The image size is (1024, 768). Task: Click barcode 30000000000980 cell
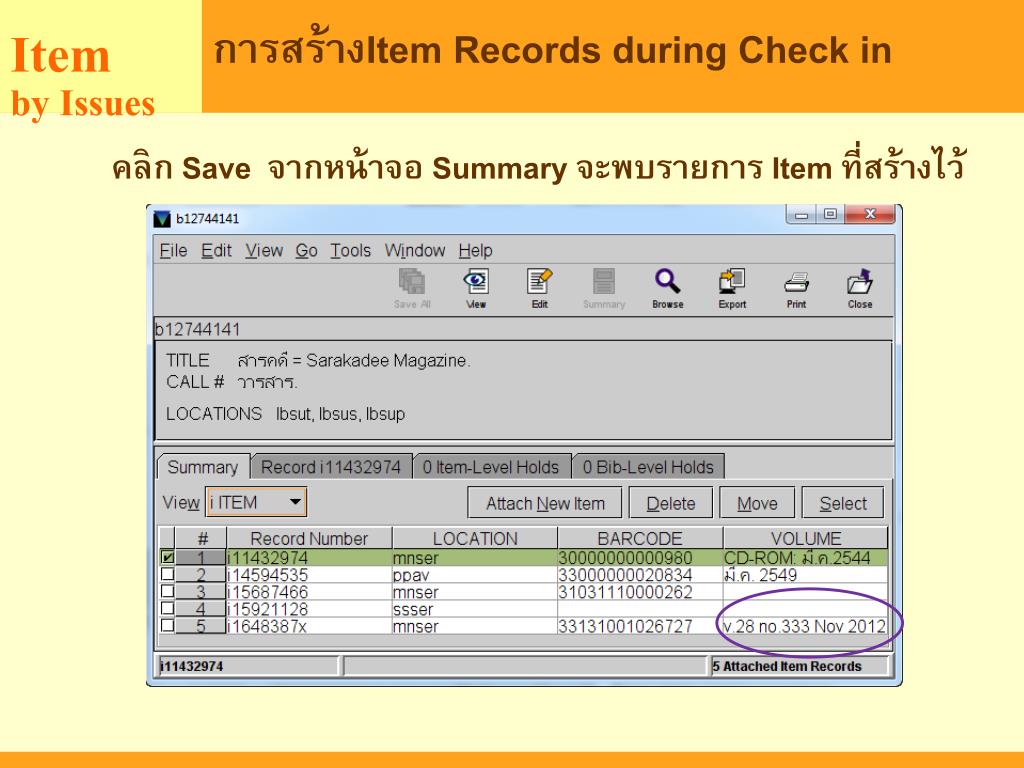point(640,558)
